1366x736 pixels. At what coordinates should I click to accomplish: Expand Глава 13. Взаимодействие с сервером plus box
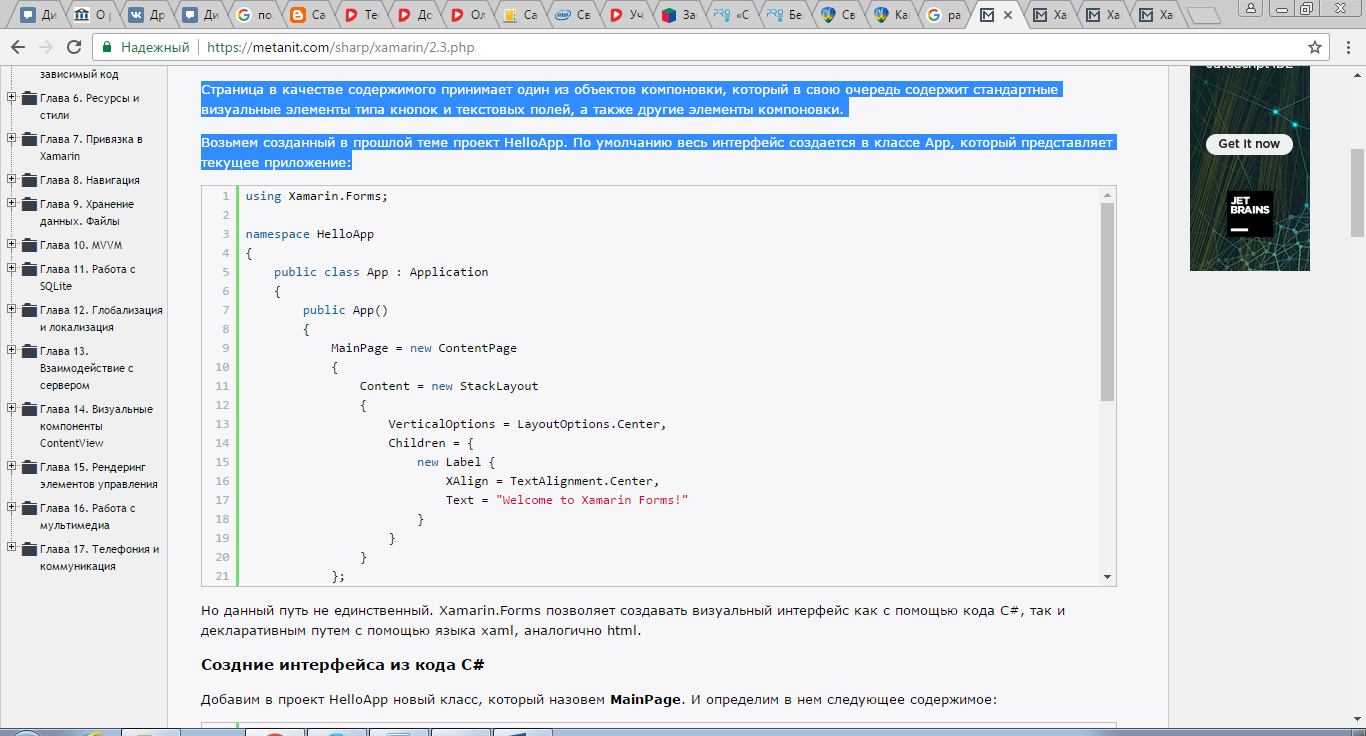tap(11, 351)
